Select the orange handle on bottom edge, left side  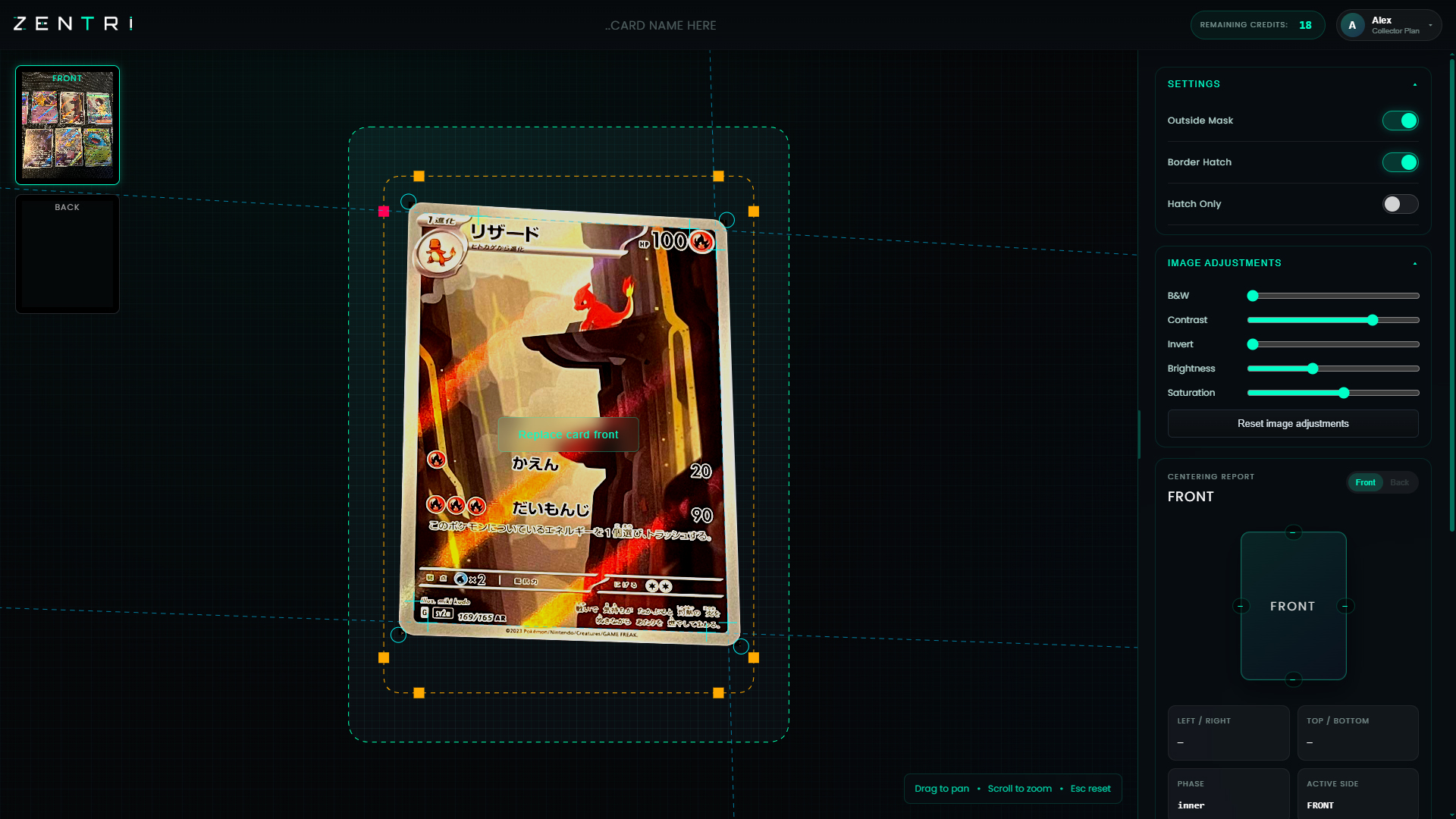click(419, 692)
